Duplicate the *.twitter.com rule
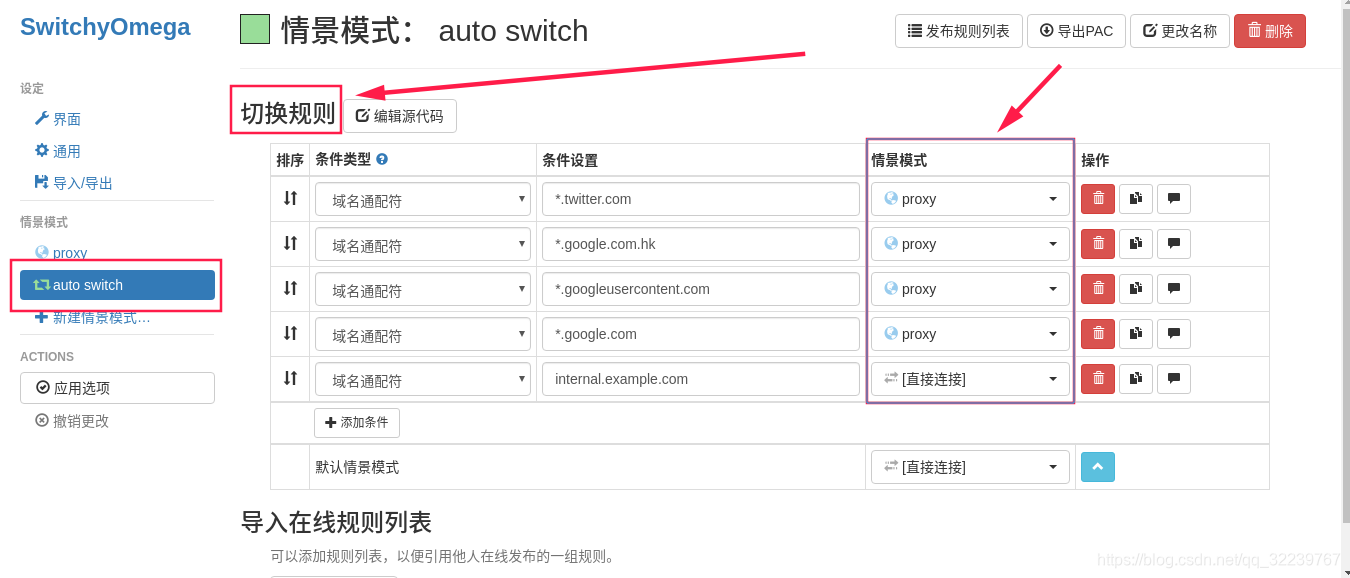 pos(1135,199)
